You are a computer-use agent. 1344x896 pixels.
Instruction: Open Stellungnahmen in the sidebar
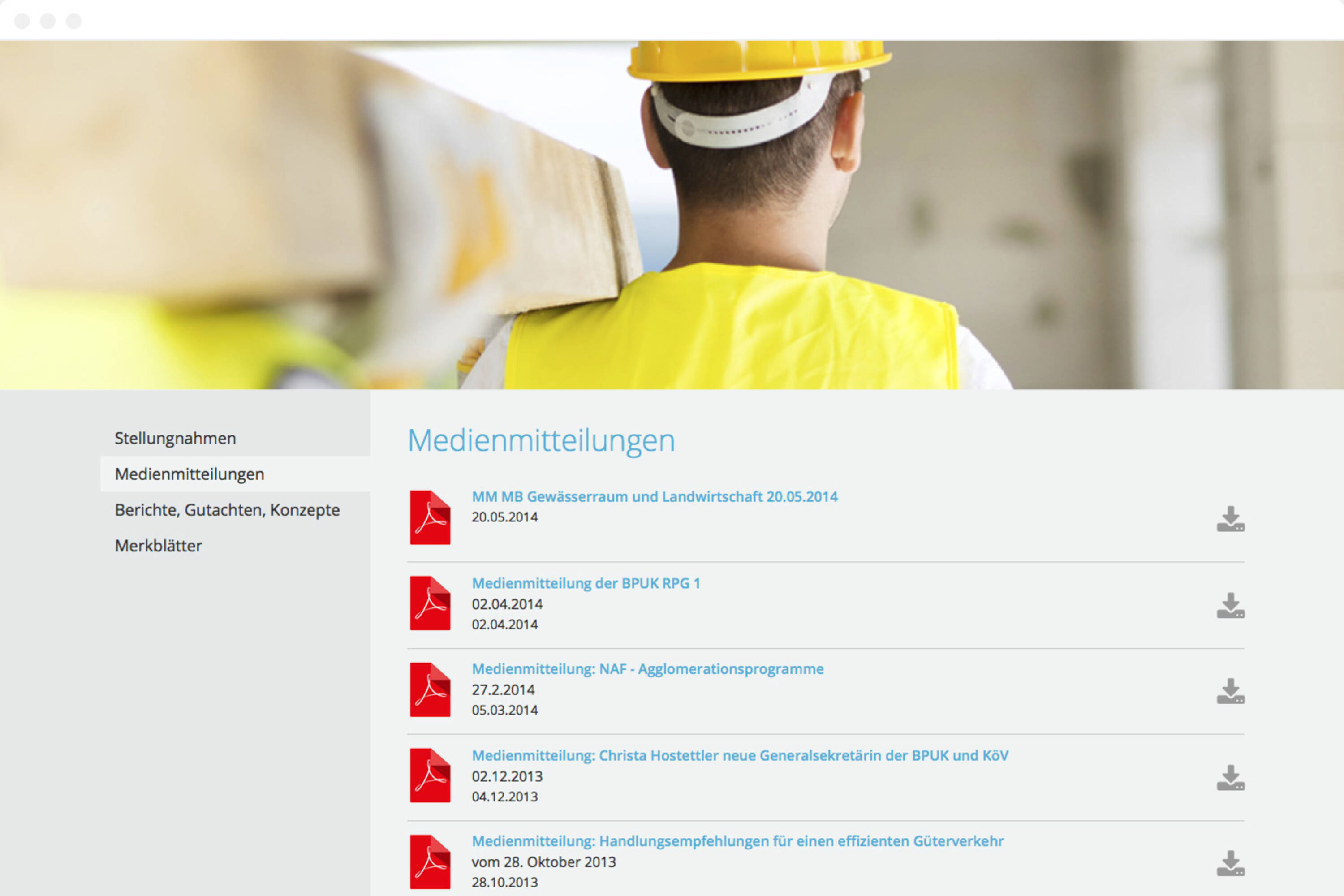point(176,438)
